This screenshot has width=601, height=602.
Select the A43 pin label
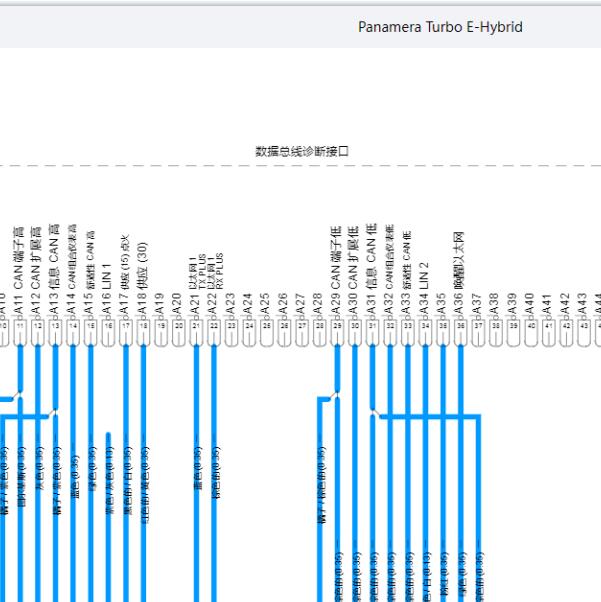point(583,304)
